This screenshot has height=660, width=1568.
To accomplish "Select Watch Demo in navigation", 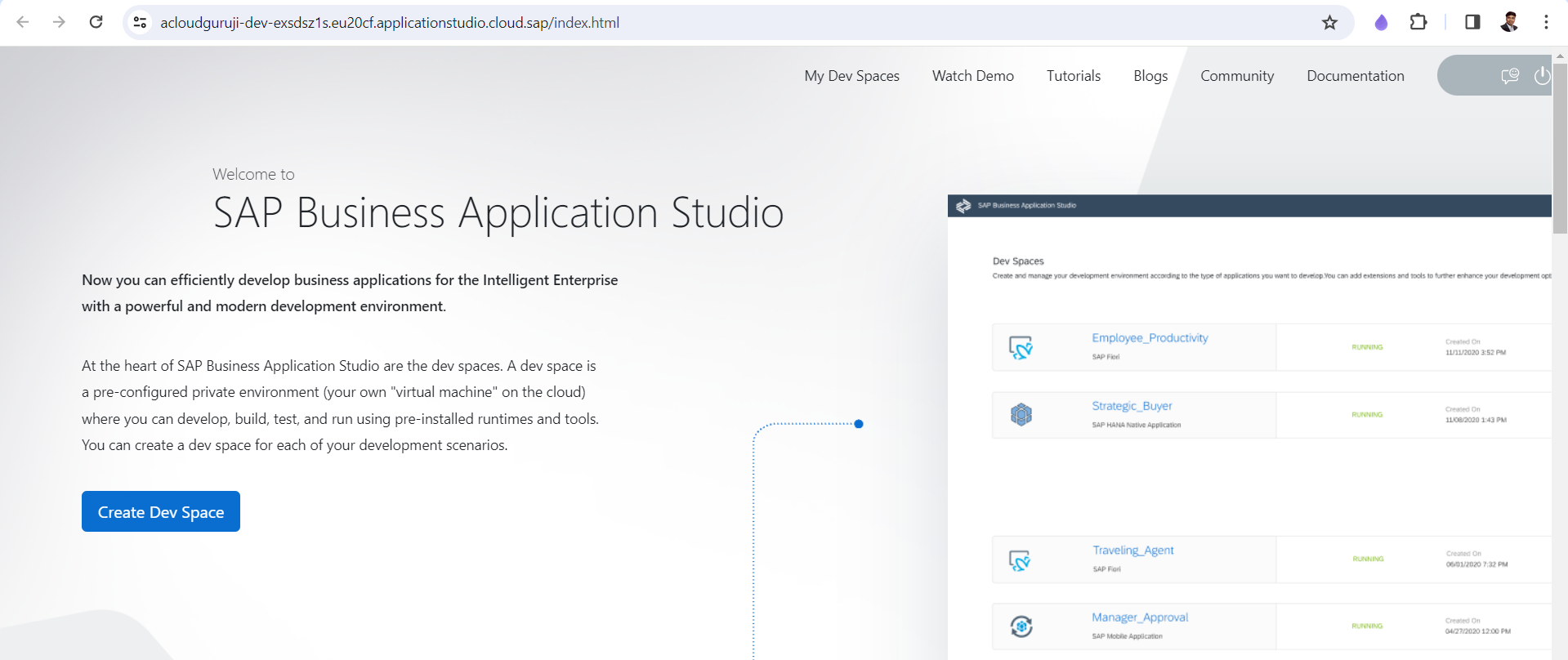I will [972, 76].
